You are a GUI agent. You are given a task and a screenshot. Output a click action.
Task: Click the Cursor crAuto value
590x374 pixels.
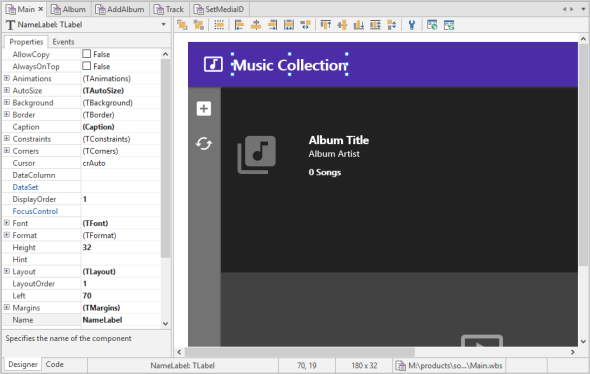pos(120,163)
